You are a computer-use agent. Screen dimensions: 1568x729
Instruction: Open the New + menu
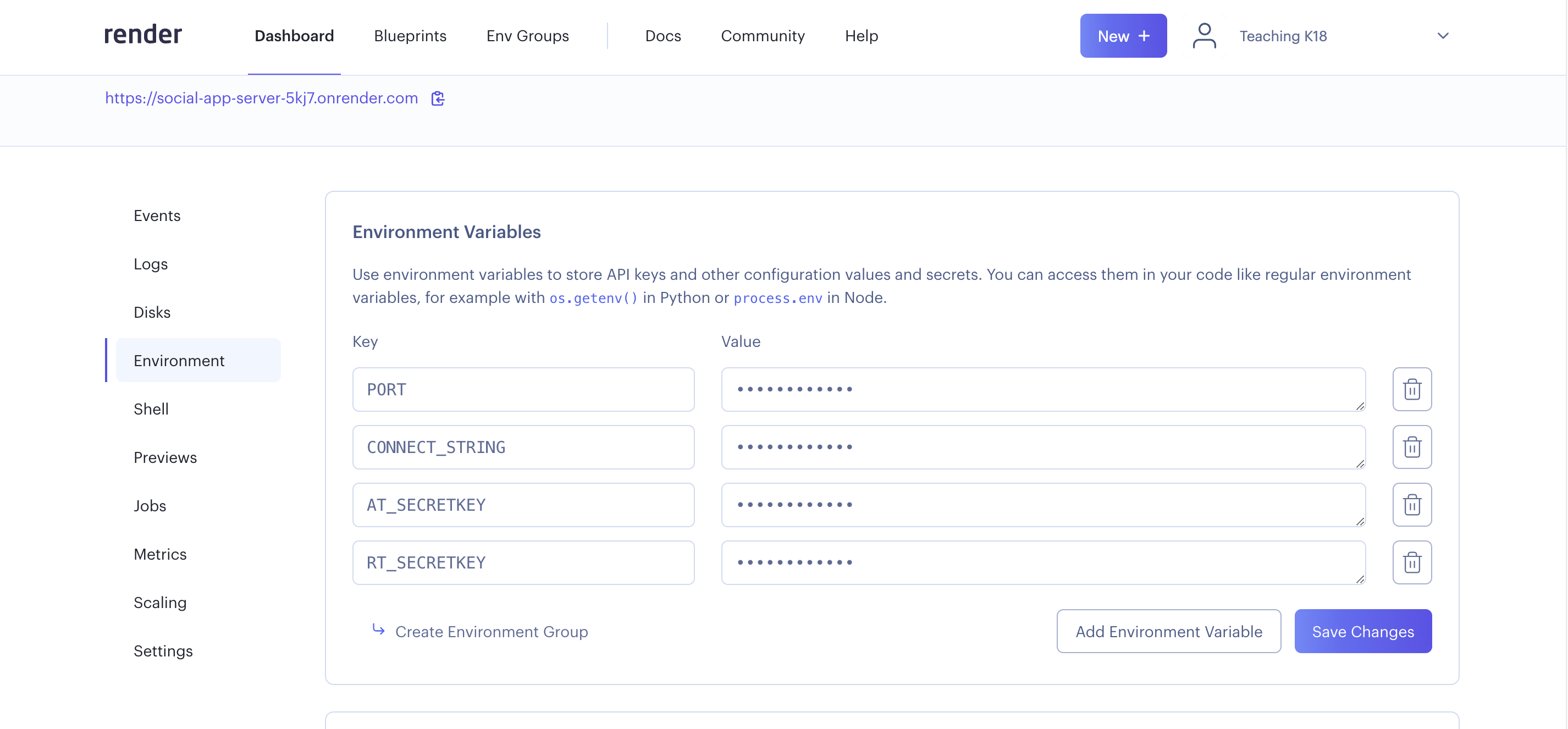point(1123,36)
